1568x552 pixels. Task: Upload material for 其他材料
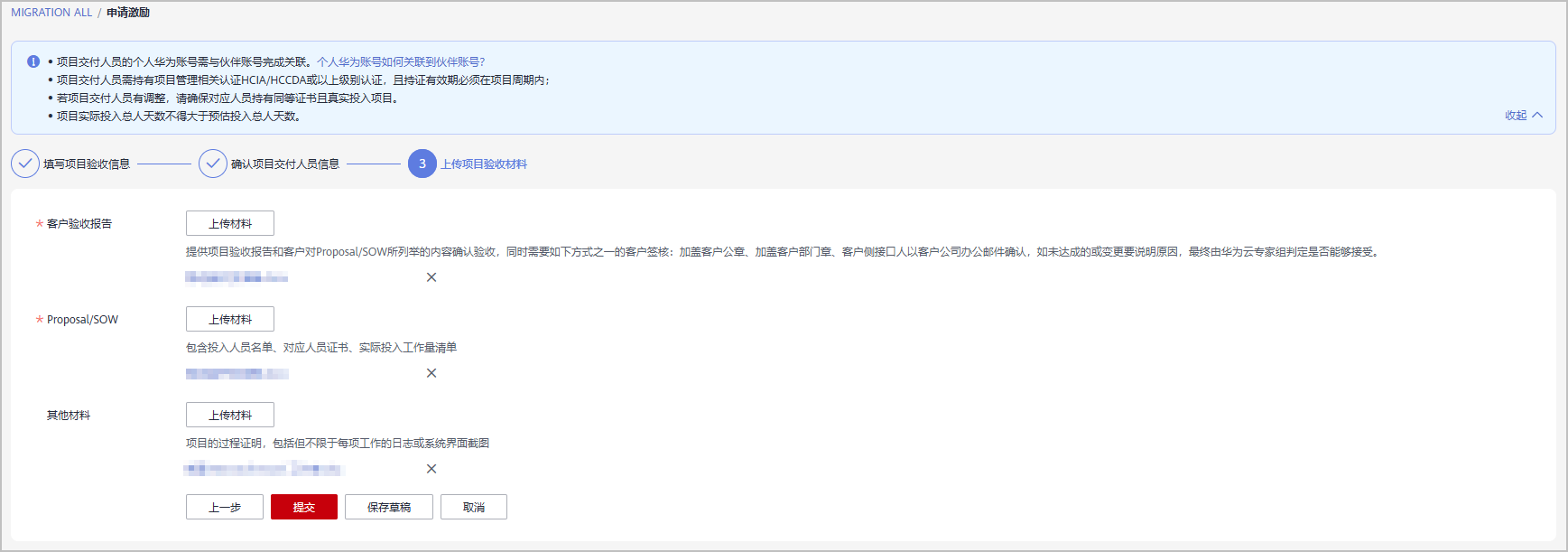point(230,415)
